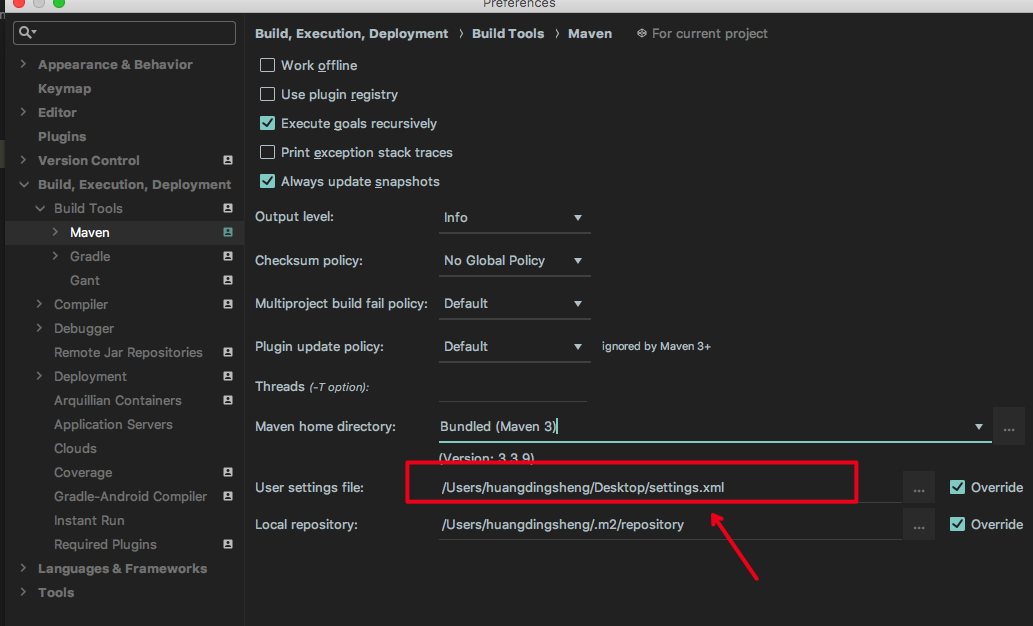Uncheck 'Execute goals recursively'
Image resolution: width=1033 pixels, height=626 pixels.
click(267, 123)
